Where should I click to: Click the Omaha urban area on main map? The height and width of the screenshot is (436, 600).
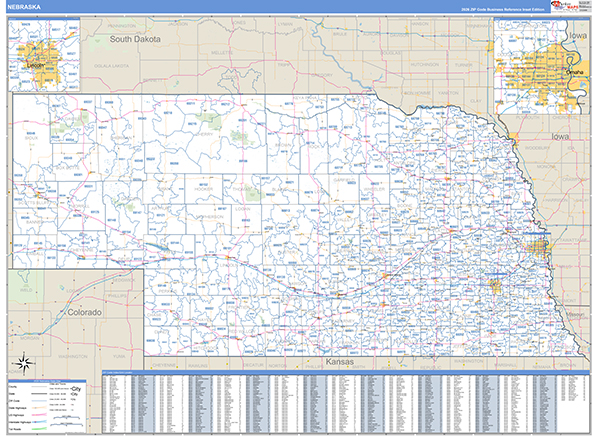(x=539, y=247)
